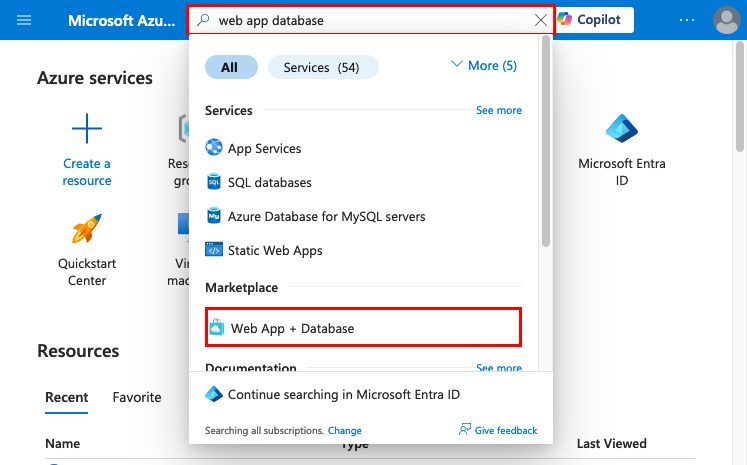Click See more next to Documentation
Image resolution: width=747 pixels, height=465 pixels.
coord(499,367)
